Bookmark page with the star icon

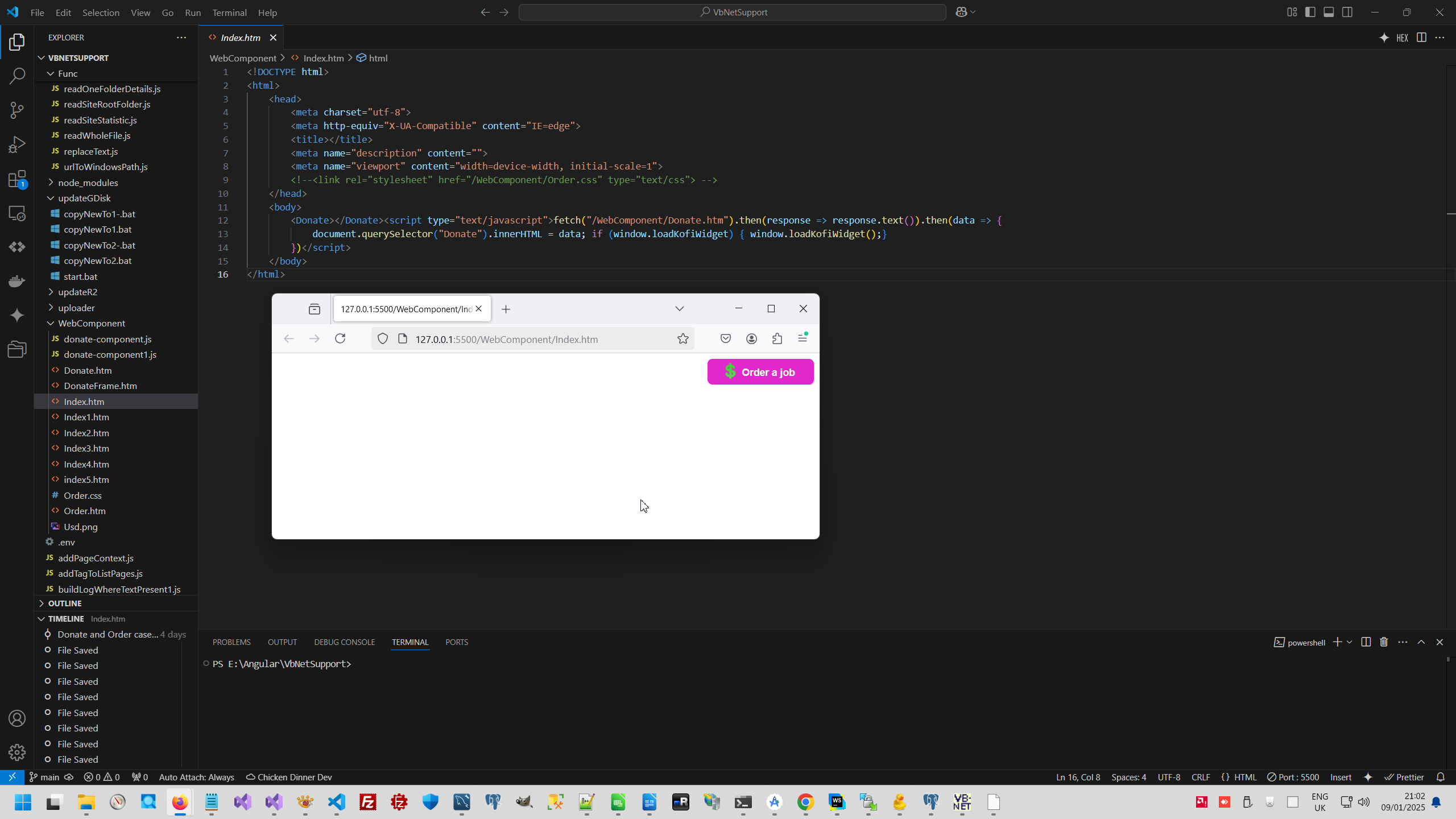pyautogui.click(x=682, y=339)
